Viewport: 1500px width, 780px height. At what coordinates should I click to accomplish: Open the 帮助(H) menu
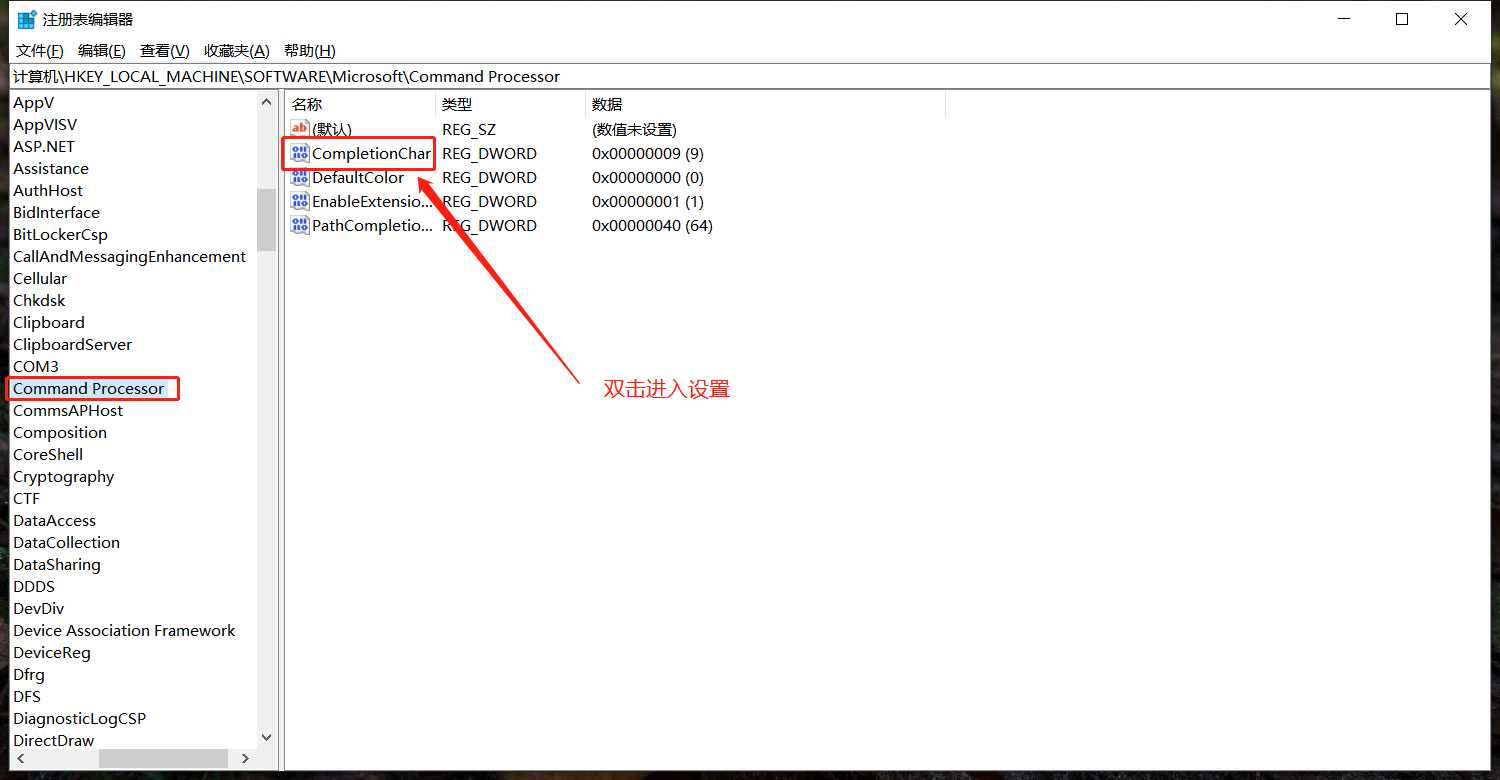310,50
